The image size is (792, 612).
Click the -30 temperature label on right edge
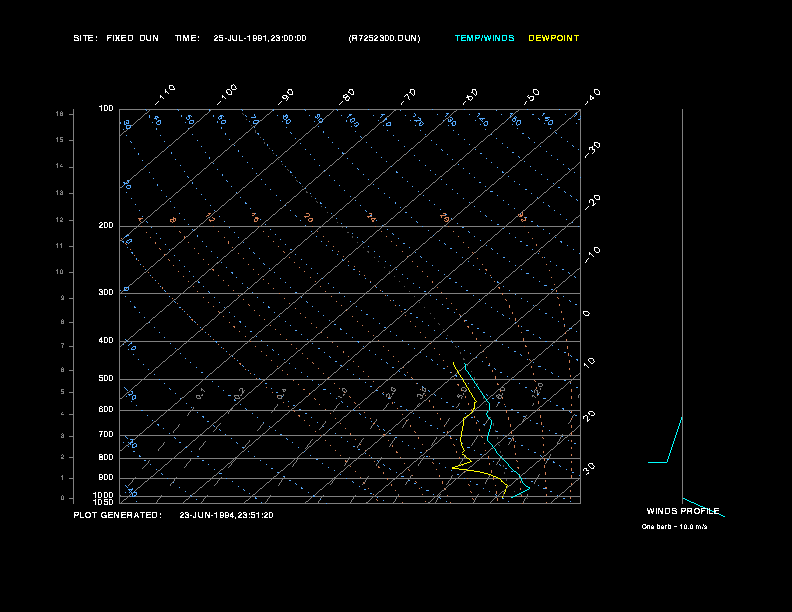coord(593,150)
